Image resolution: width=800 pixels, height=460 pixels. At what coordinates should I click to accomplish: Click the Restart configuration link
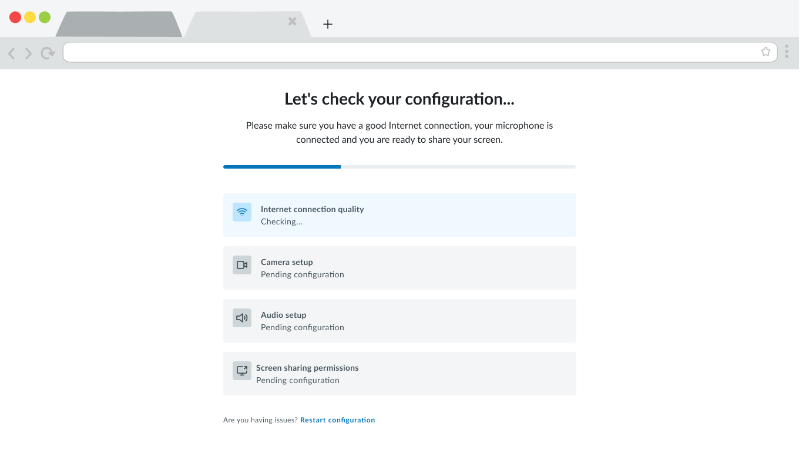pyautogui.click(x=337, y=420)
